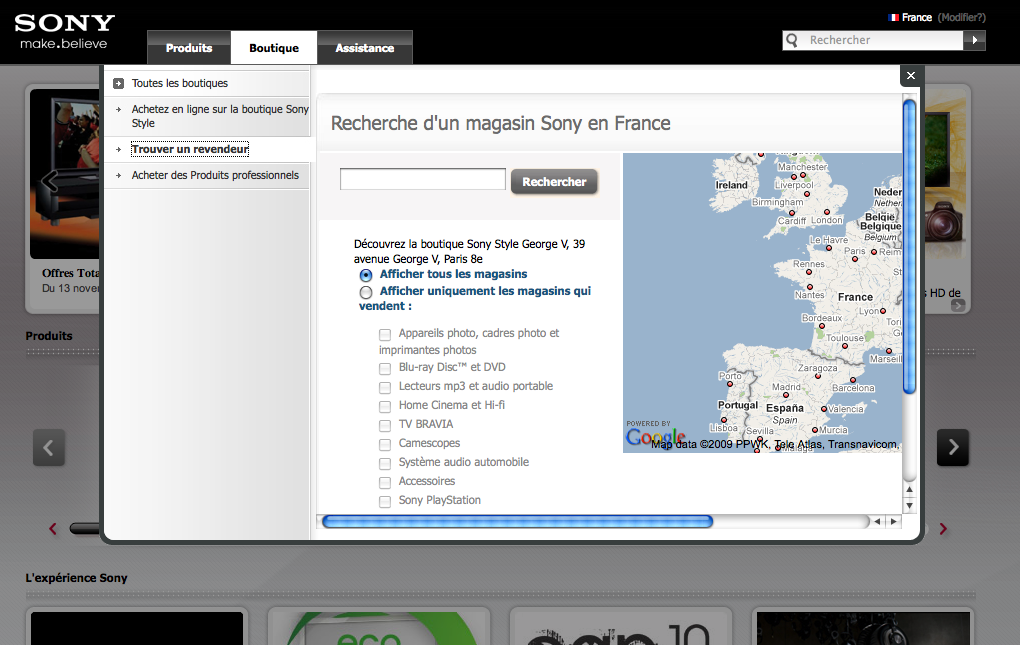Show previous products with the grey left arrow
Viewport: 1020px width, 645px height.
[x=49, y=447]
